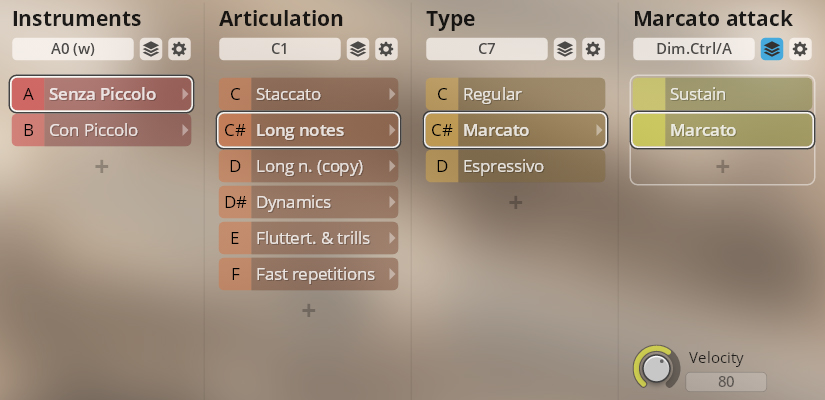
Task: Select Fast repetitions articulation
Action: coord(308,274)
